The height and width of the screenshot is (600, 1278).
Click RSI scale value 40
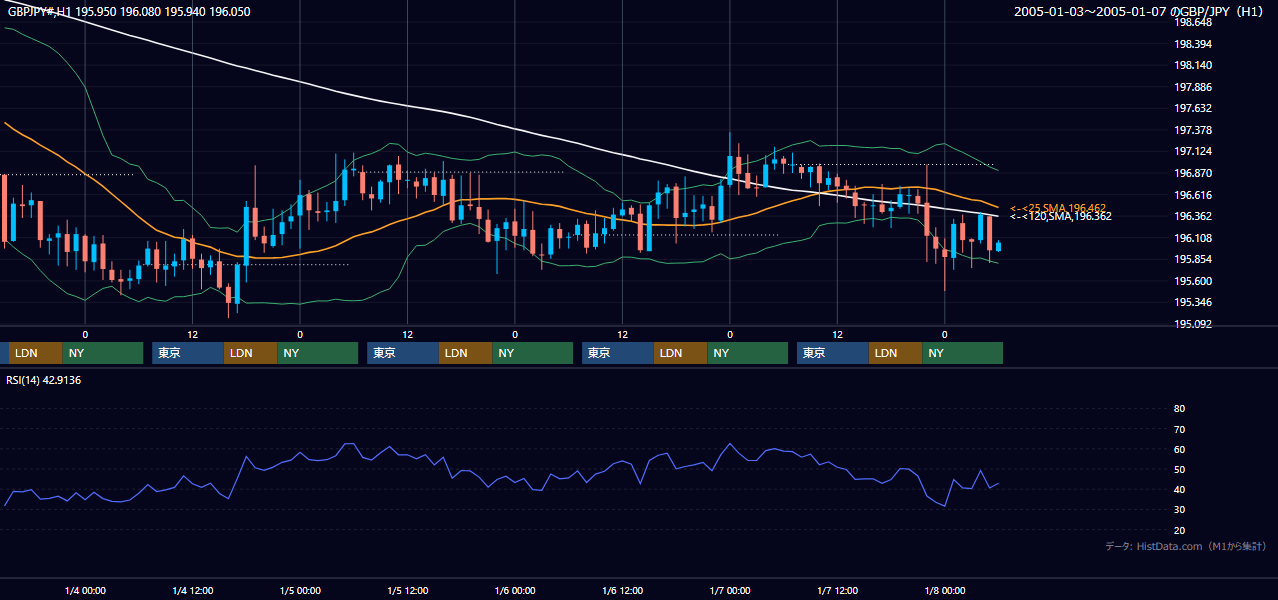click(x=1179, y=490)
